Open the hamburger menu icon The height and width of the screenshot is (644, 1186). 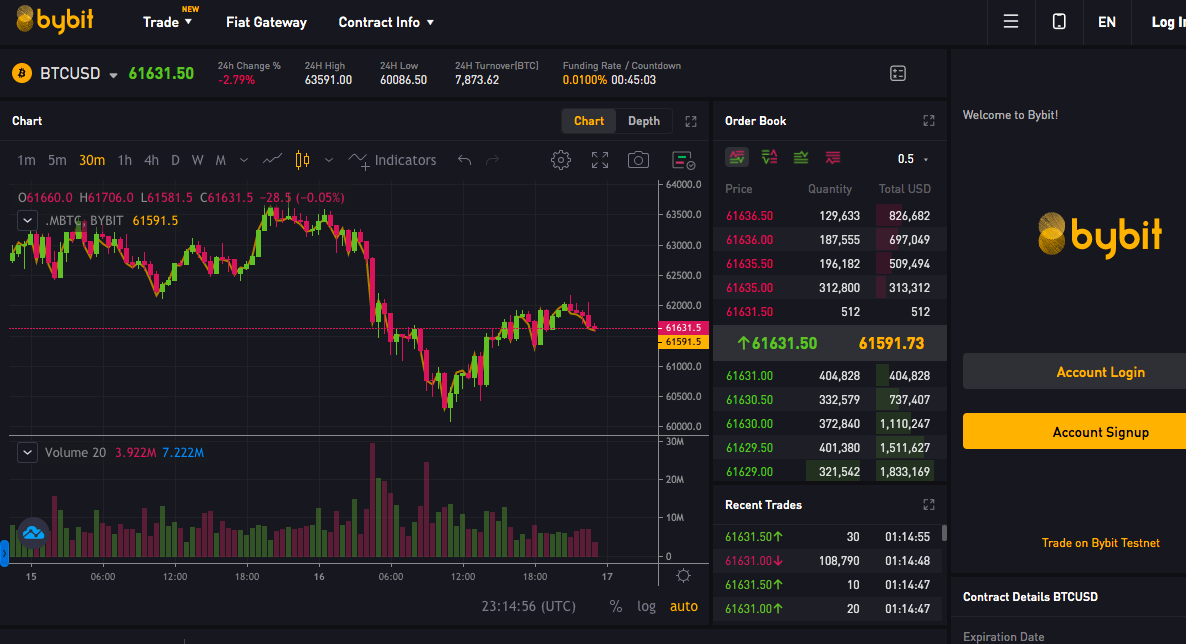pos(1011,22)
